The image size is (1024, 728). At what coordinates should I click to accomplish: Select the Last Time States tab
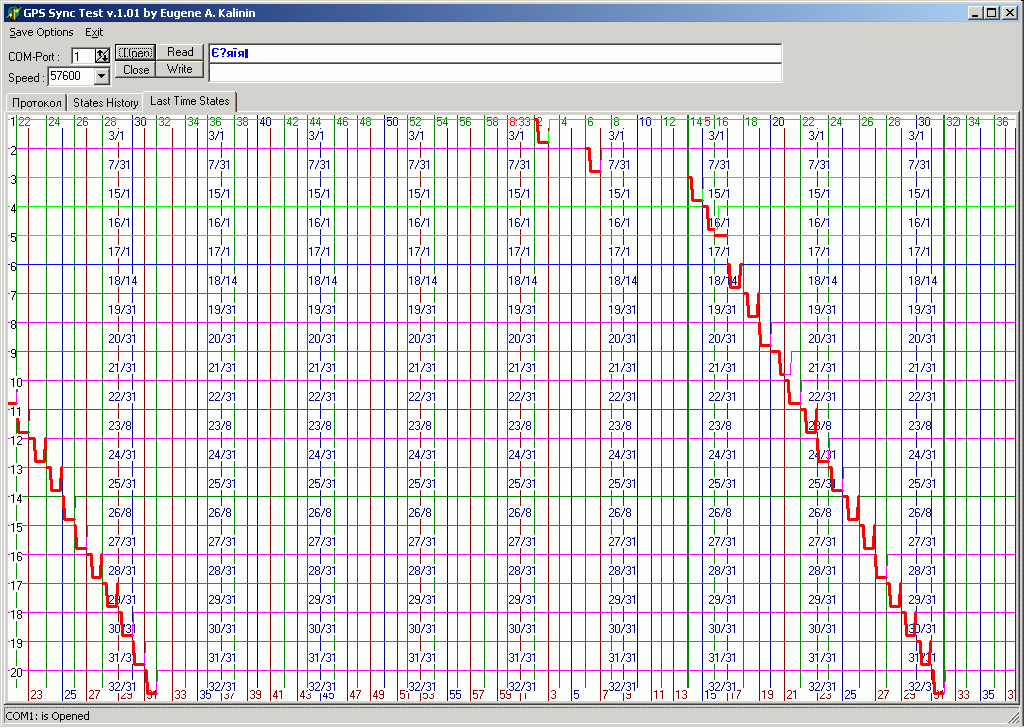(189, 101)
